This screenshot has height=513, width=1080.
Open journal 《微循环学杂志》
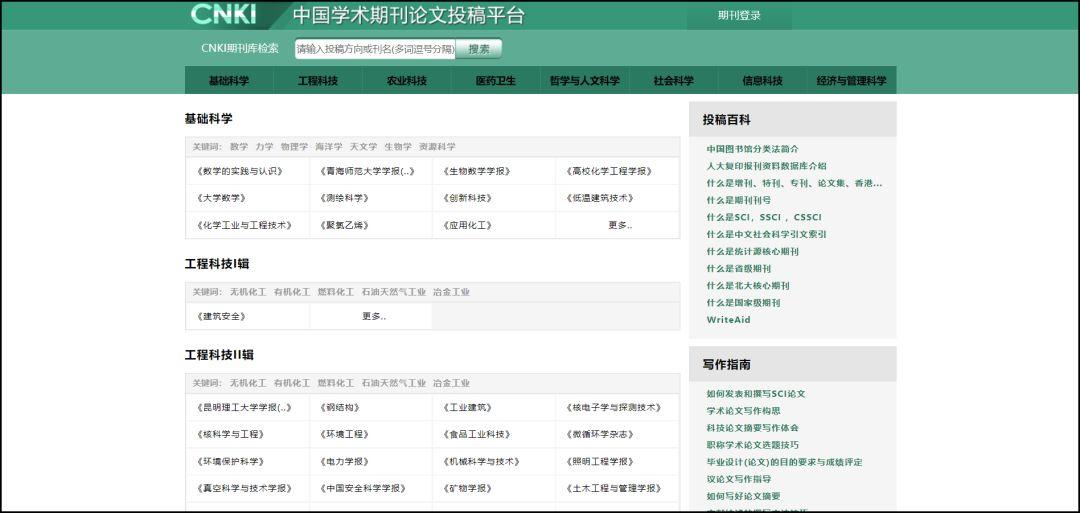tap(599, 435)
